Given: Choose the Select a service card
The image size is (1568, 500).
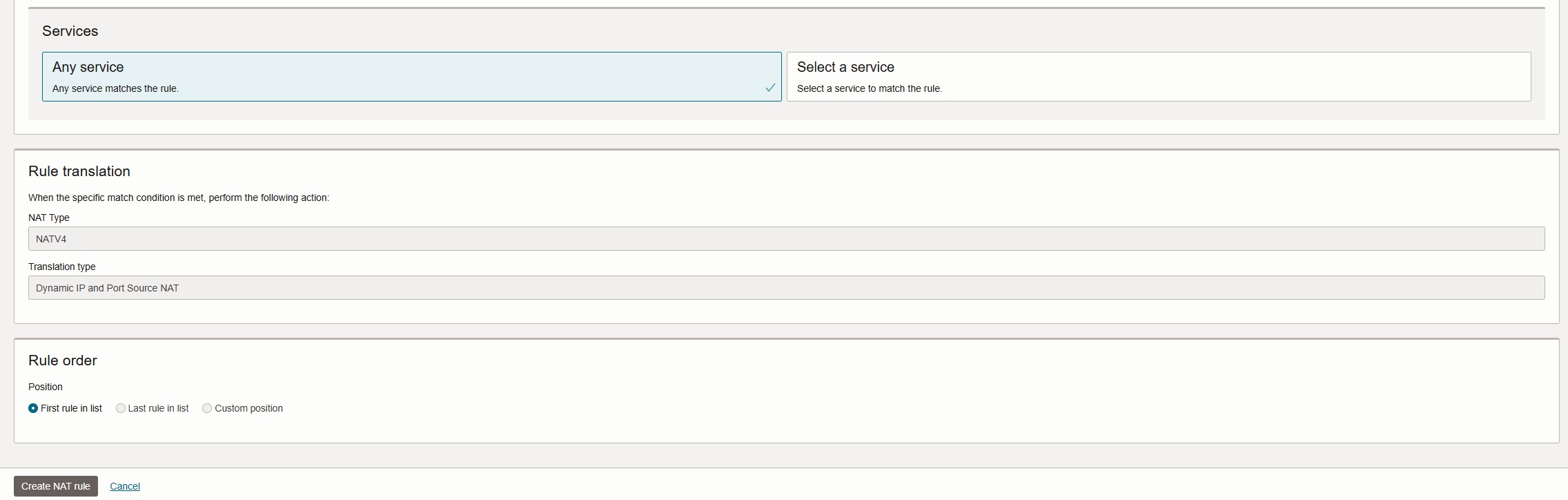Looking at the screenshot, I should point(1158,77).
